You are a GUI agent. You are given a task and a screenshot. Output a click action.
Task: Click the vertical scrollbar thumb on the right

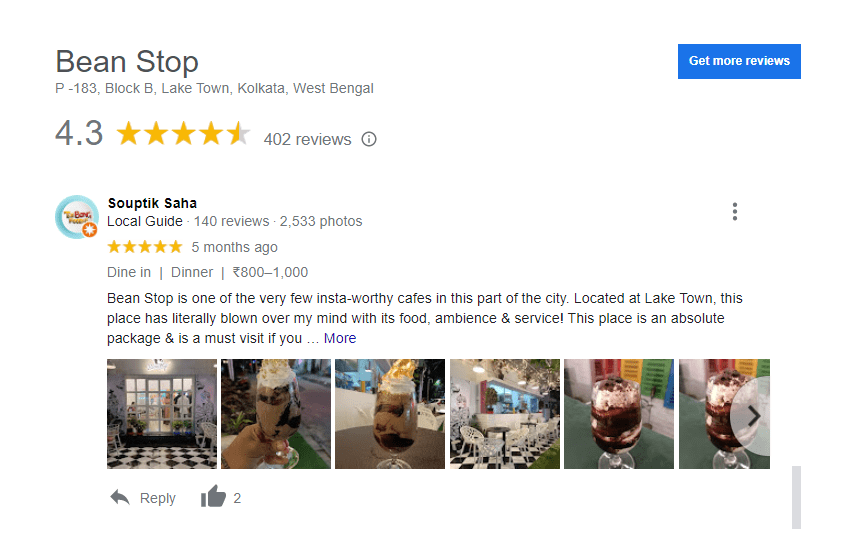(x=796, y=497)
